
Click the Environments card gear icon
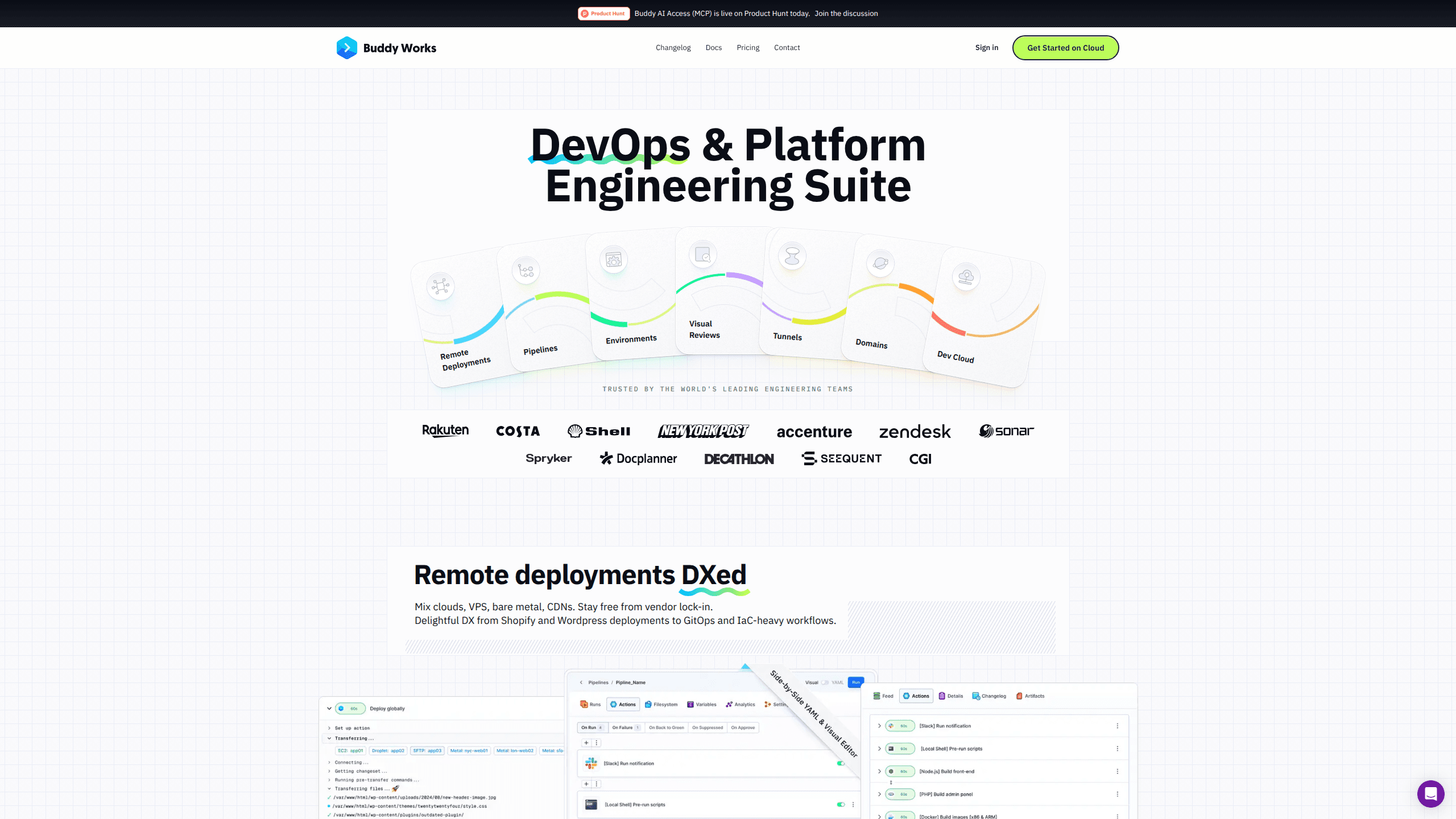(614, 260)
